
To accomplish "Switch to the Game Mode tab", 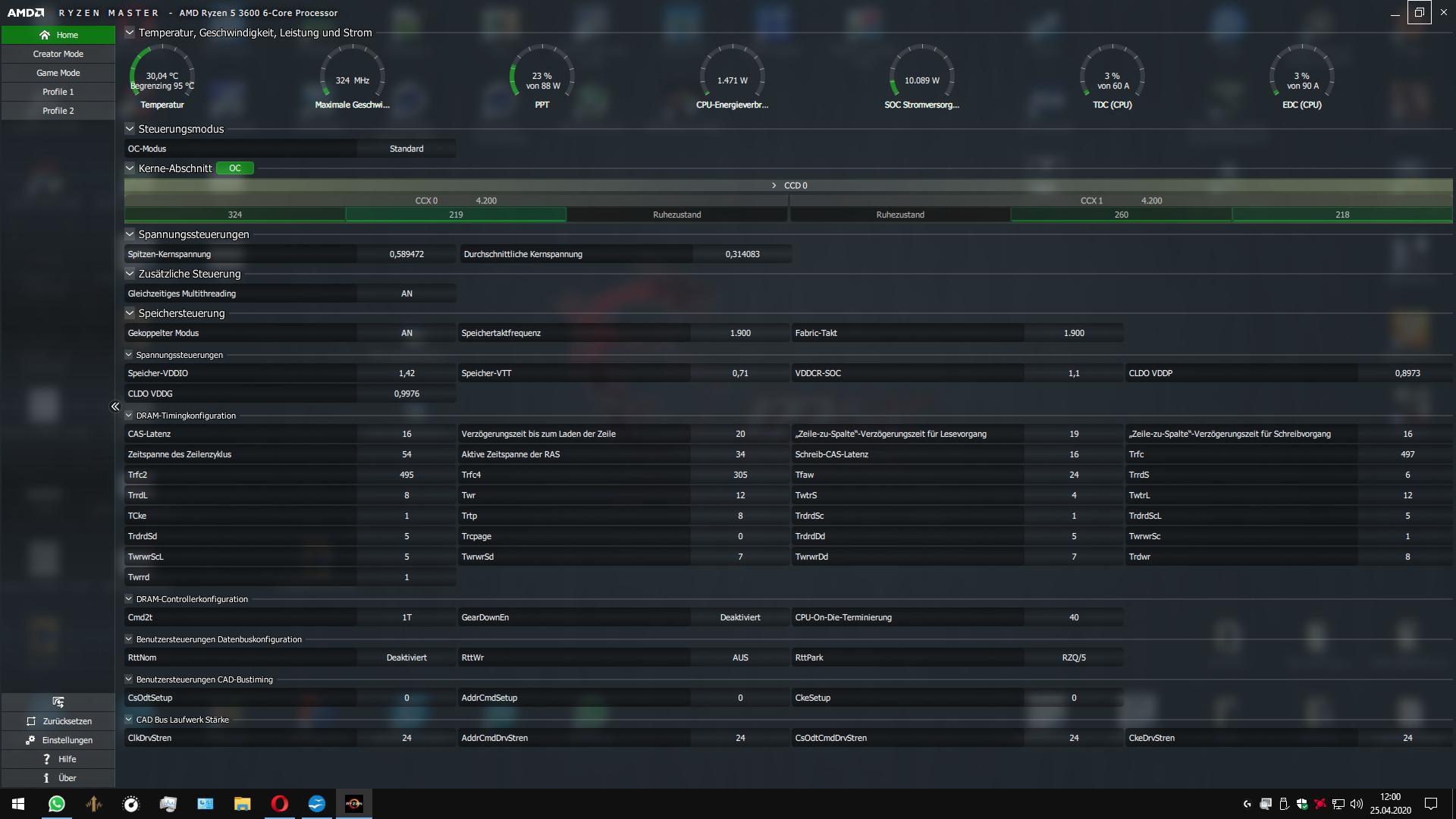I will (x=58, y=73).
